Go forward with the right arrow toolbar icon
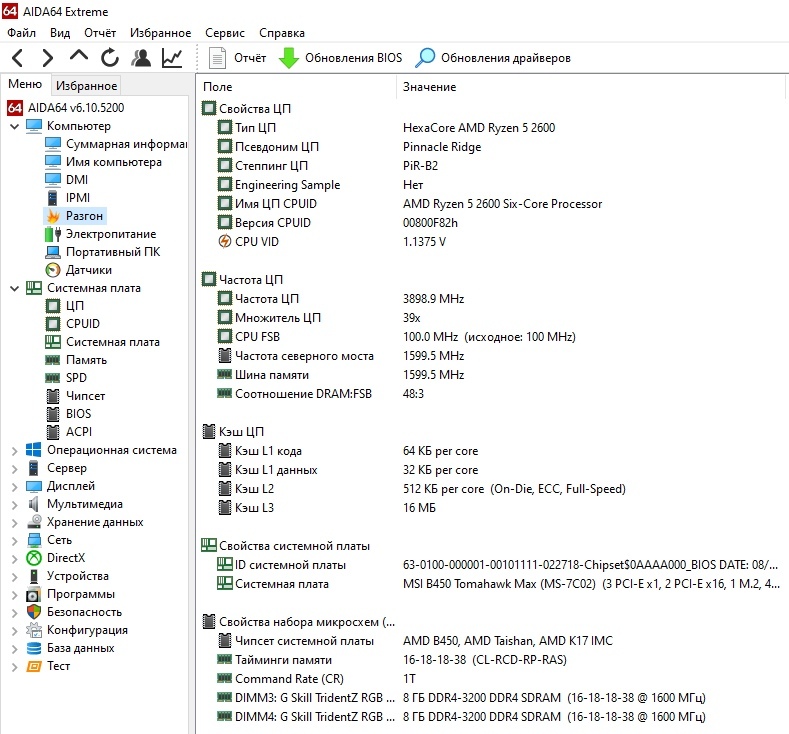The width and height of the screenshot is (789, 734). [48, 58]
